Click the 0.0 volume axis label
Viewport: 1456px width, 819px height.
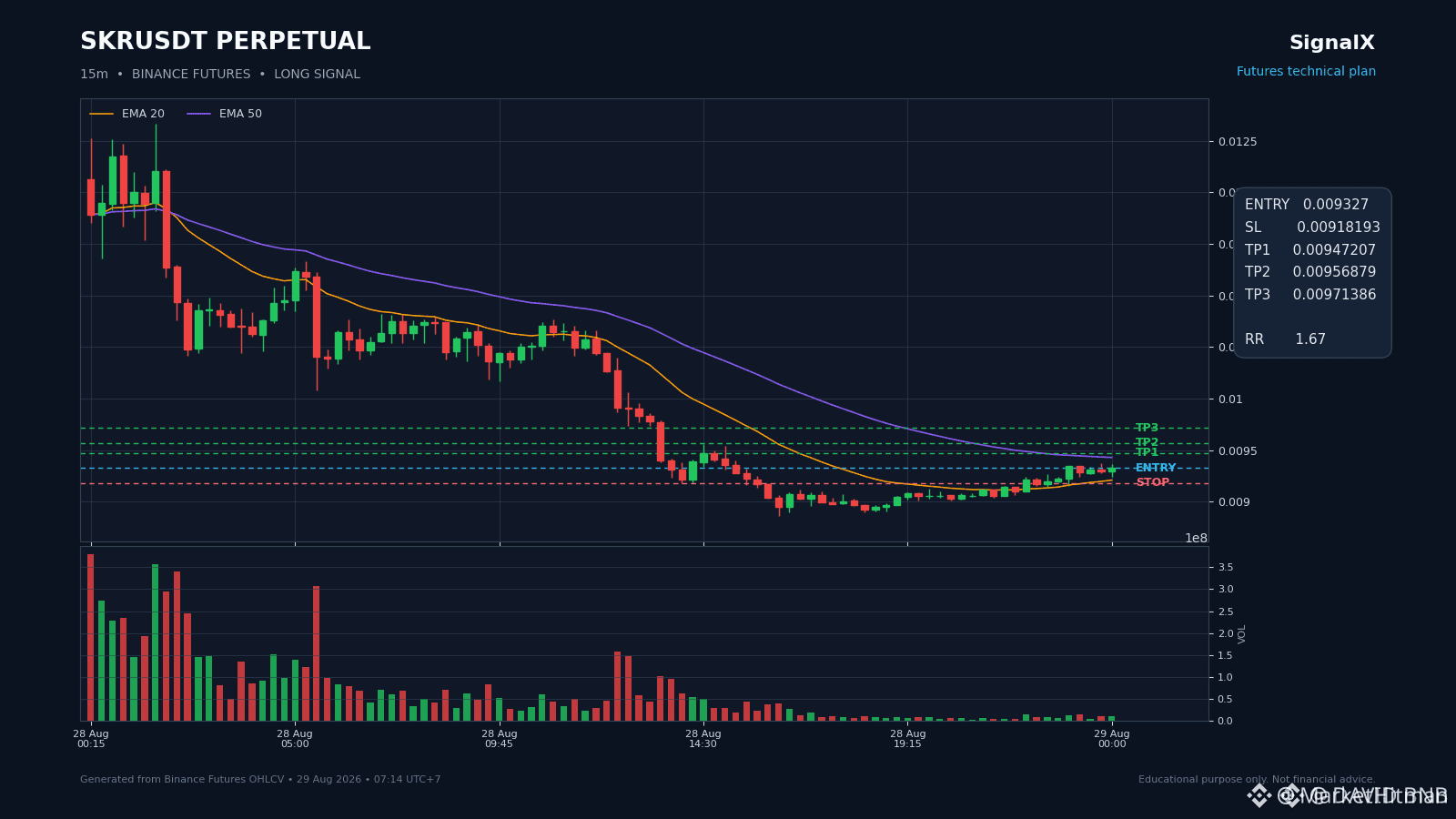[1226, 722]
